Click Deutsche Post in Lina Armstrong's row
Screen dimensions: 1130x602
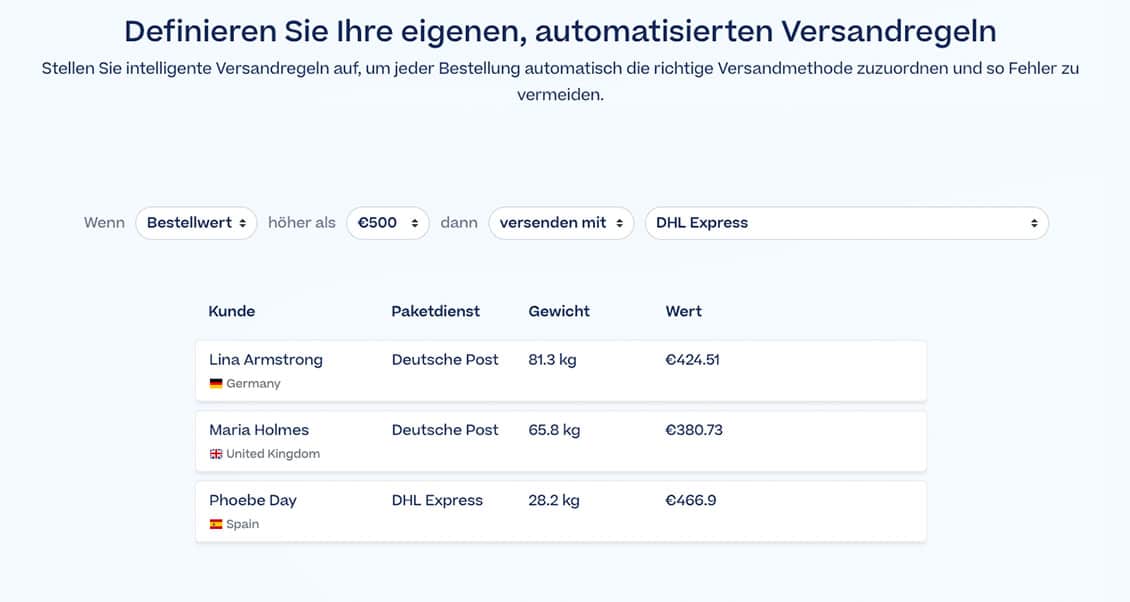point(445,360)
